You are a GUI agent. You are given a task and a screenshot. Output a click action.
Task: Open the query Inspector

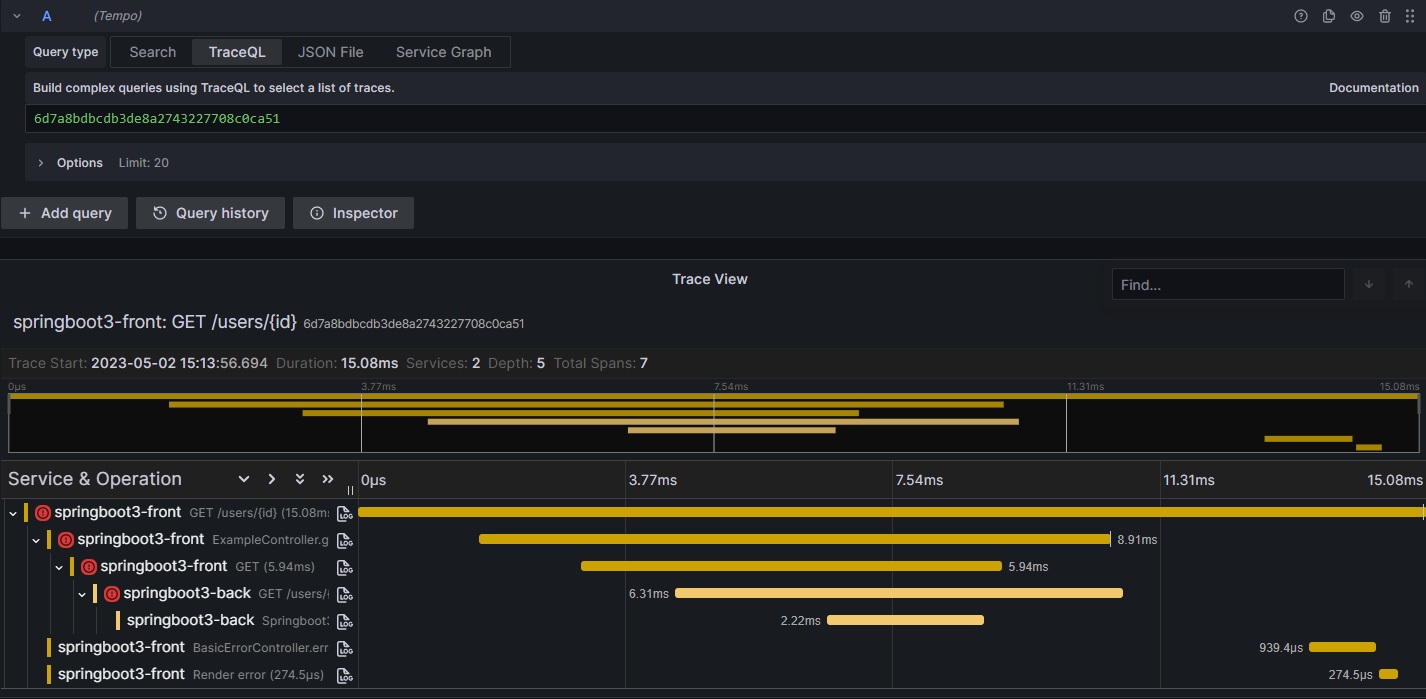[353, 213]
